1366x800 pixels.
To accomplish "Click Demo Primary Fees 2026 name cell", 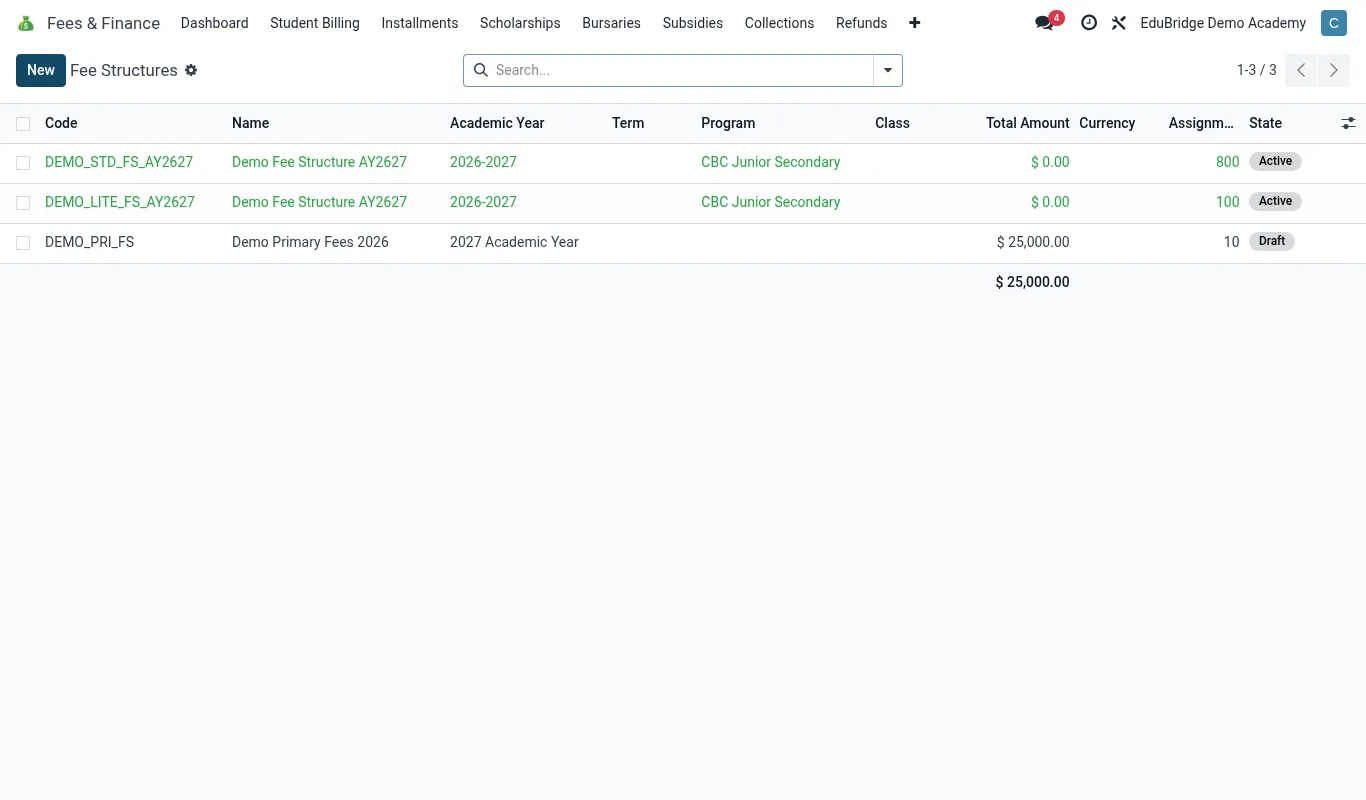I will [310, 242].
